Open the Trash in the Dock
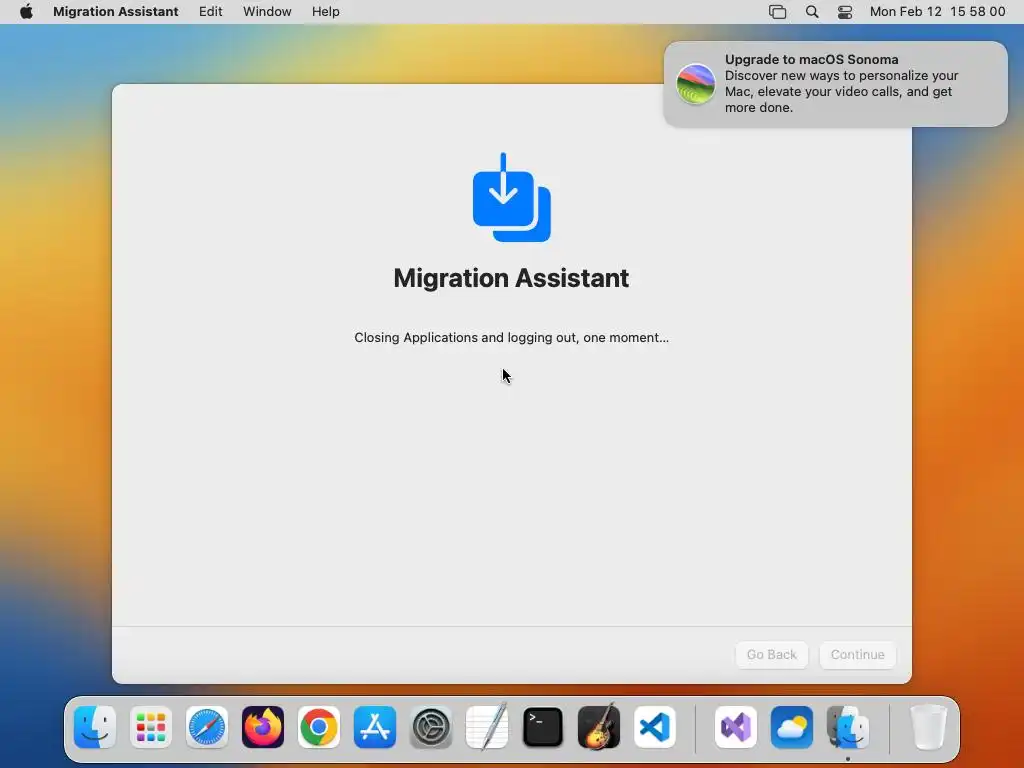 tap(929, 727)
